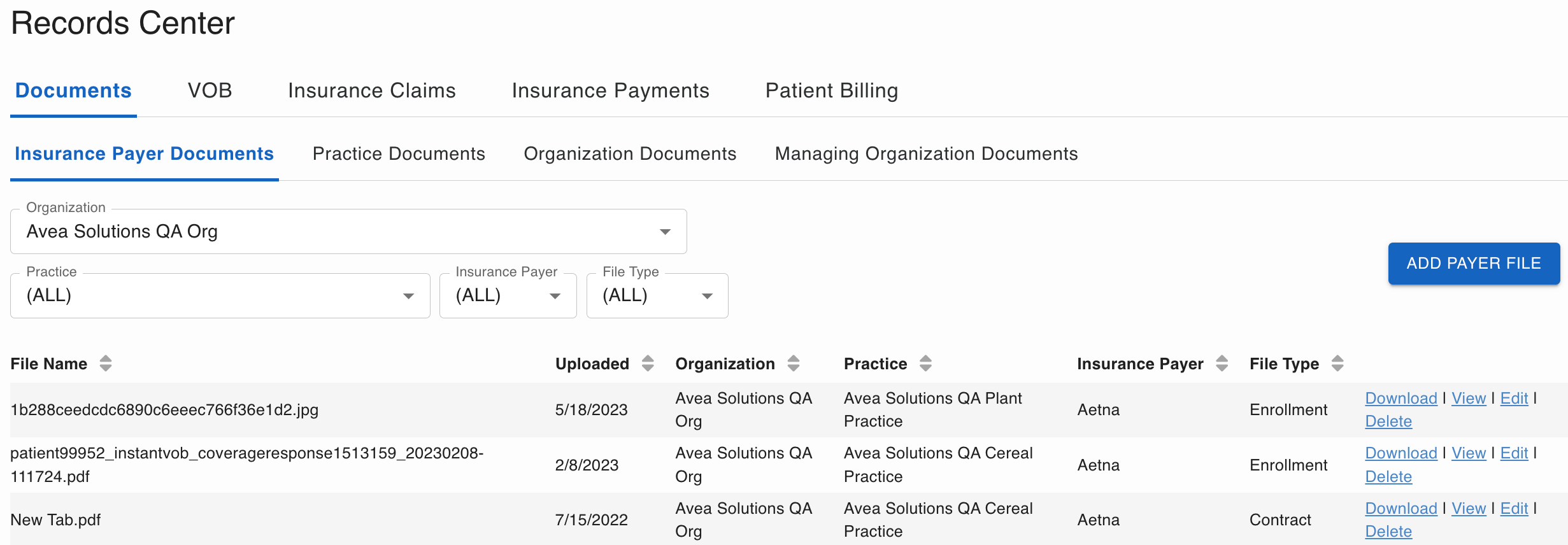Viewport: 1568px width, 545px height.
Task: Download the 1b288ceedcdc jpg file
Action: [x=1401, y=399]
